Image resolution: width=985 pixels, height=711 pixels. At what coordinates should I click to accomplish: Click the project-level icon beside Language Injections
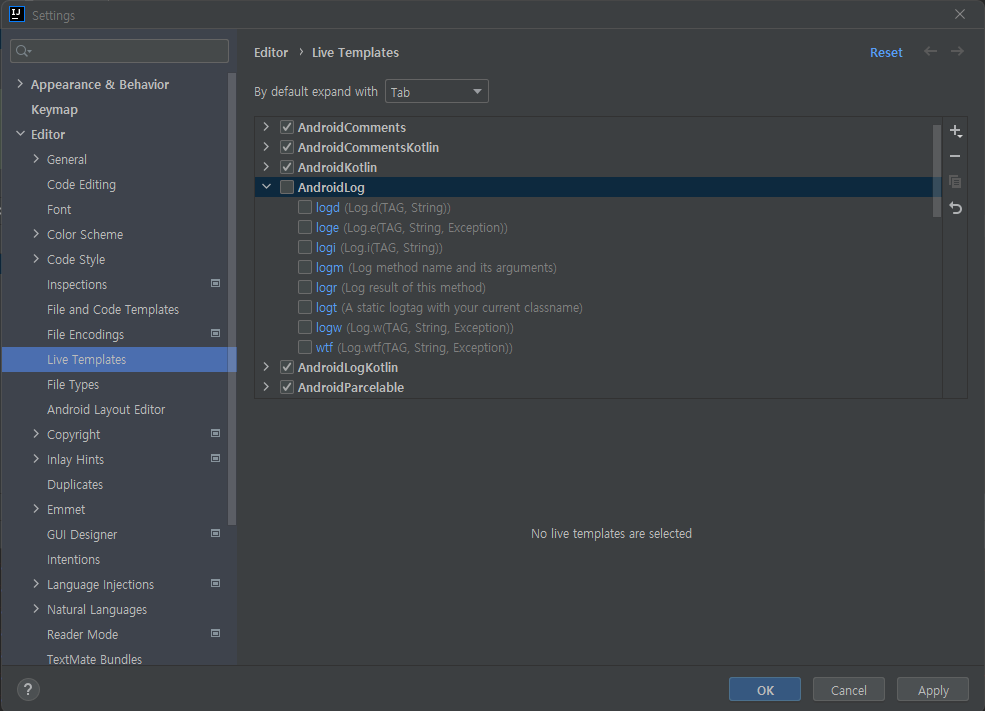point(215,583)
